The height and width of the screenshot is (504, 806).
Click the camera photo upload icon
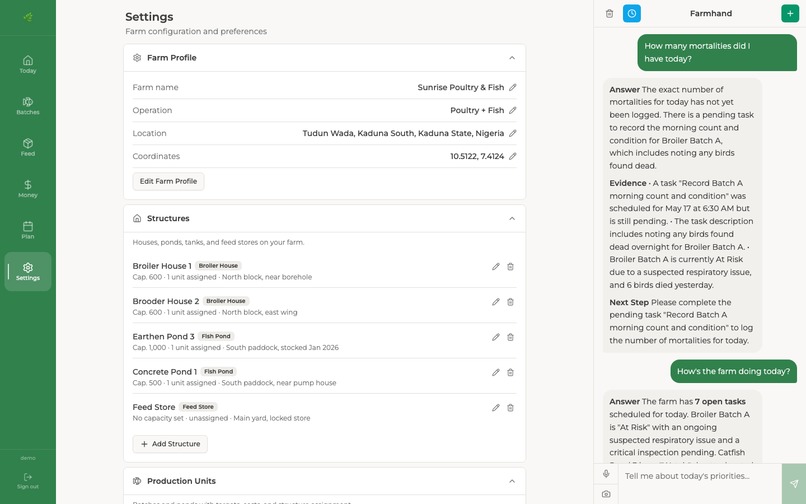[x=606, y=494]
